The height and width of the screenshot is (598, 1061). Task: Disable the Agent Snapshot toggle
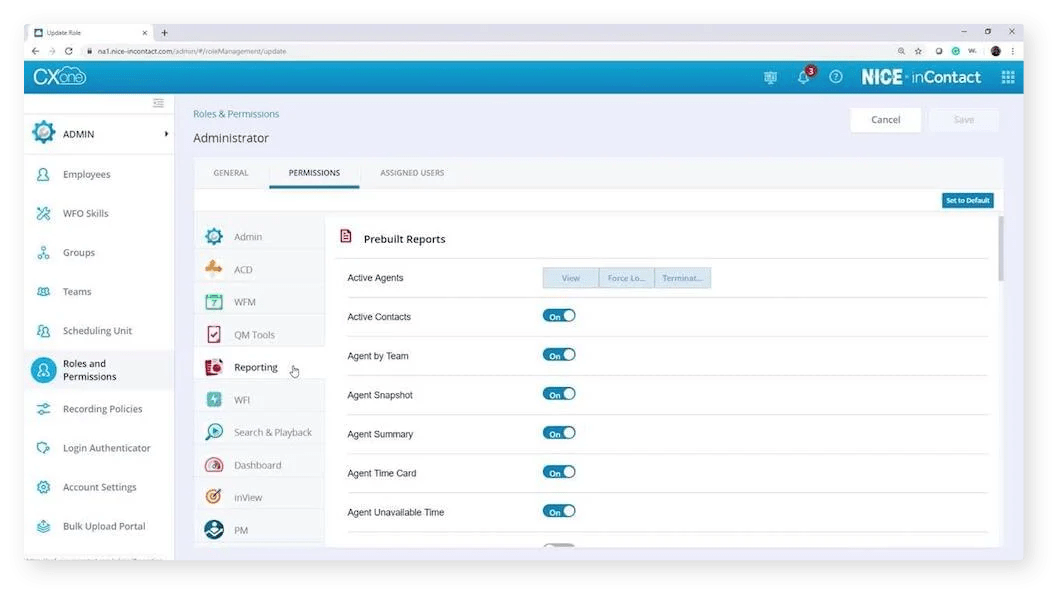coord(559,394)
